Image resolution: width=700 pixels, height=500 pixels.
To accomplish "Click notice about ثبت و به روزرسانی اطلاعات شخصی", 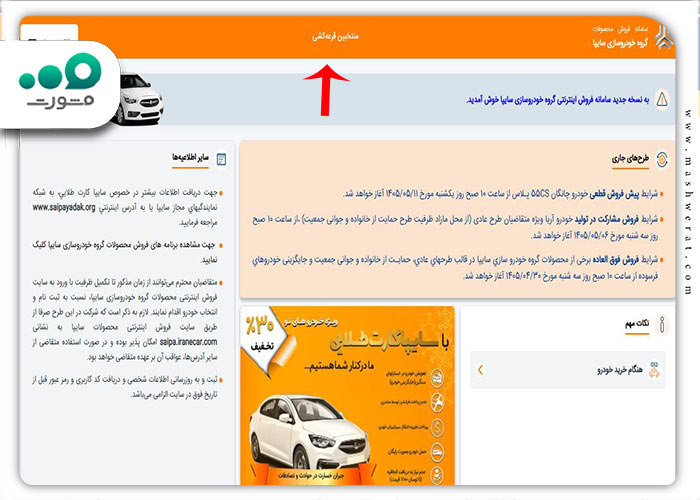I will pos(124,387).
